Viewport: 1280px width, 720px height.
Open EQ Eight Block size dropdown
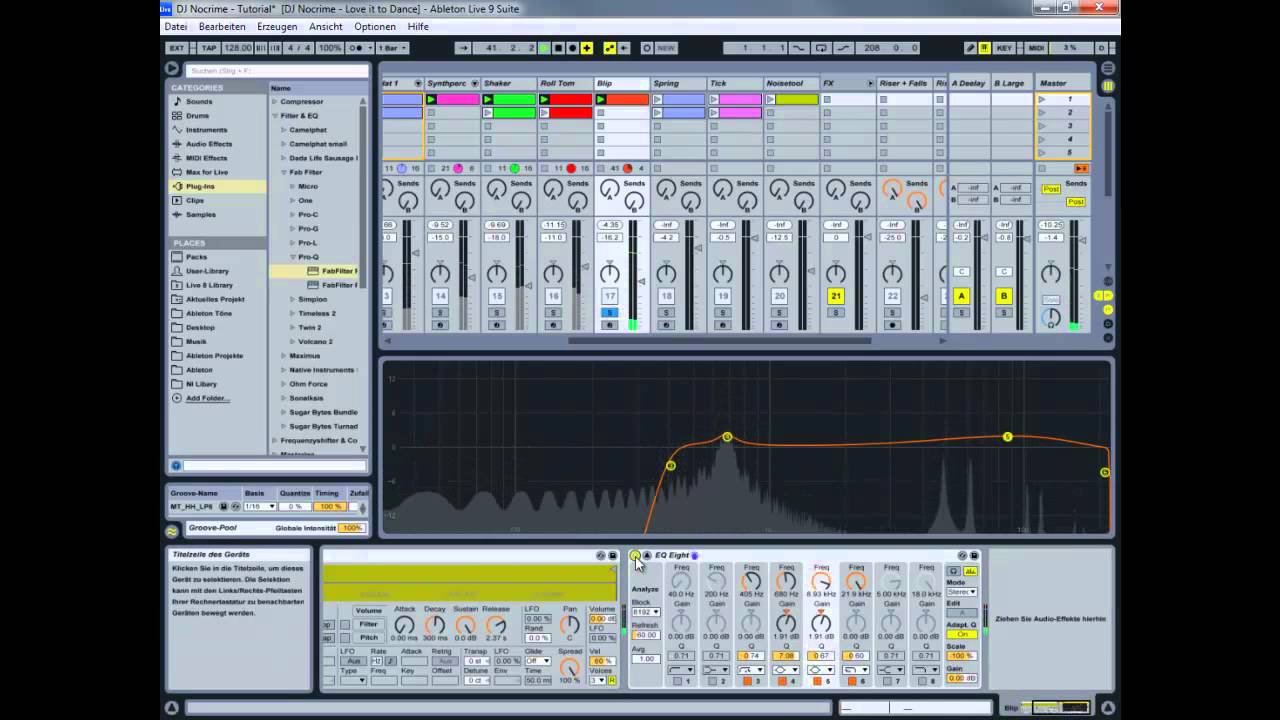tap(645, 612)
